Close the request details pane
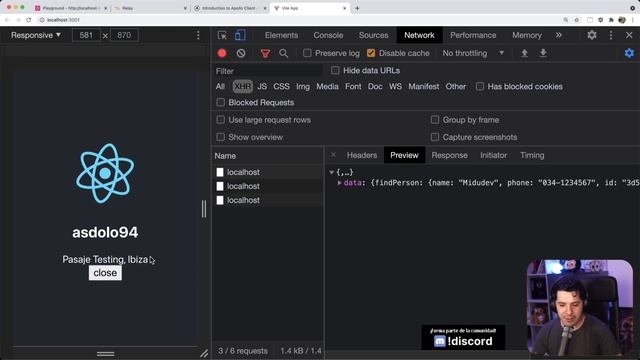This screenshot has width=640, height=360. [333, 155]
